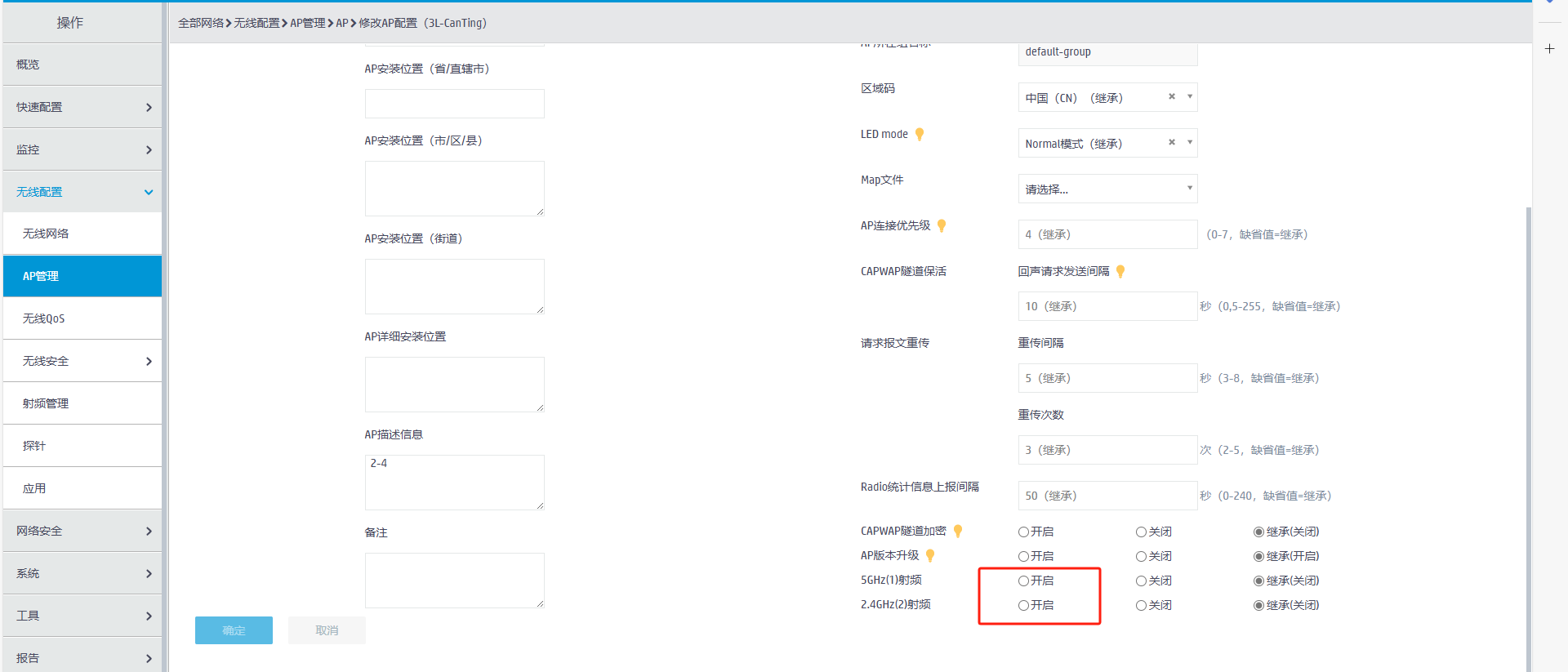Turn on 2.4GHz(2)射频 with 开启

(1023, 606)
